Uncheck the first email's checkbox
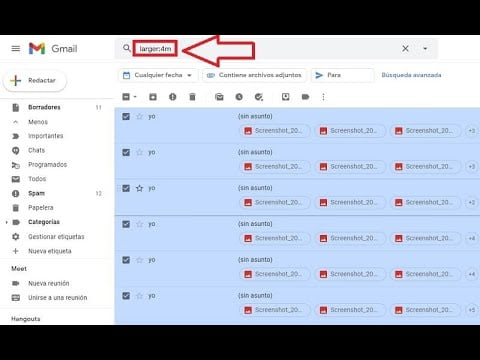This screenshot has width=480, height=360. 126,116
